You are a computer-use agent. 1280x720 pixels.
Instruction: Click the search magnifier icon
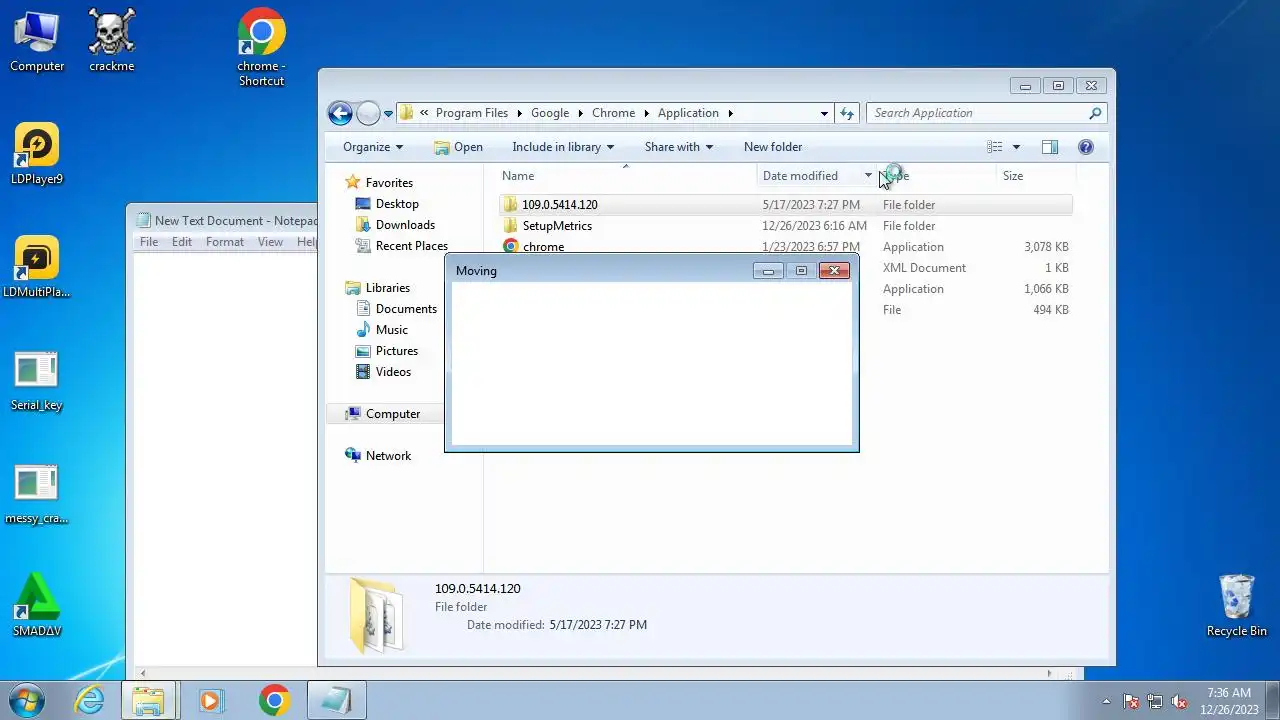pos(1095,113)
